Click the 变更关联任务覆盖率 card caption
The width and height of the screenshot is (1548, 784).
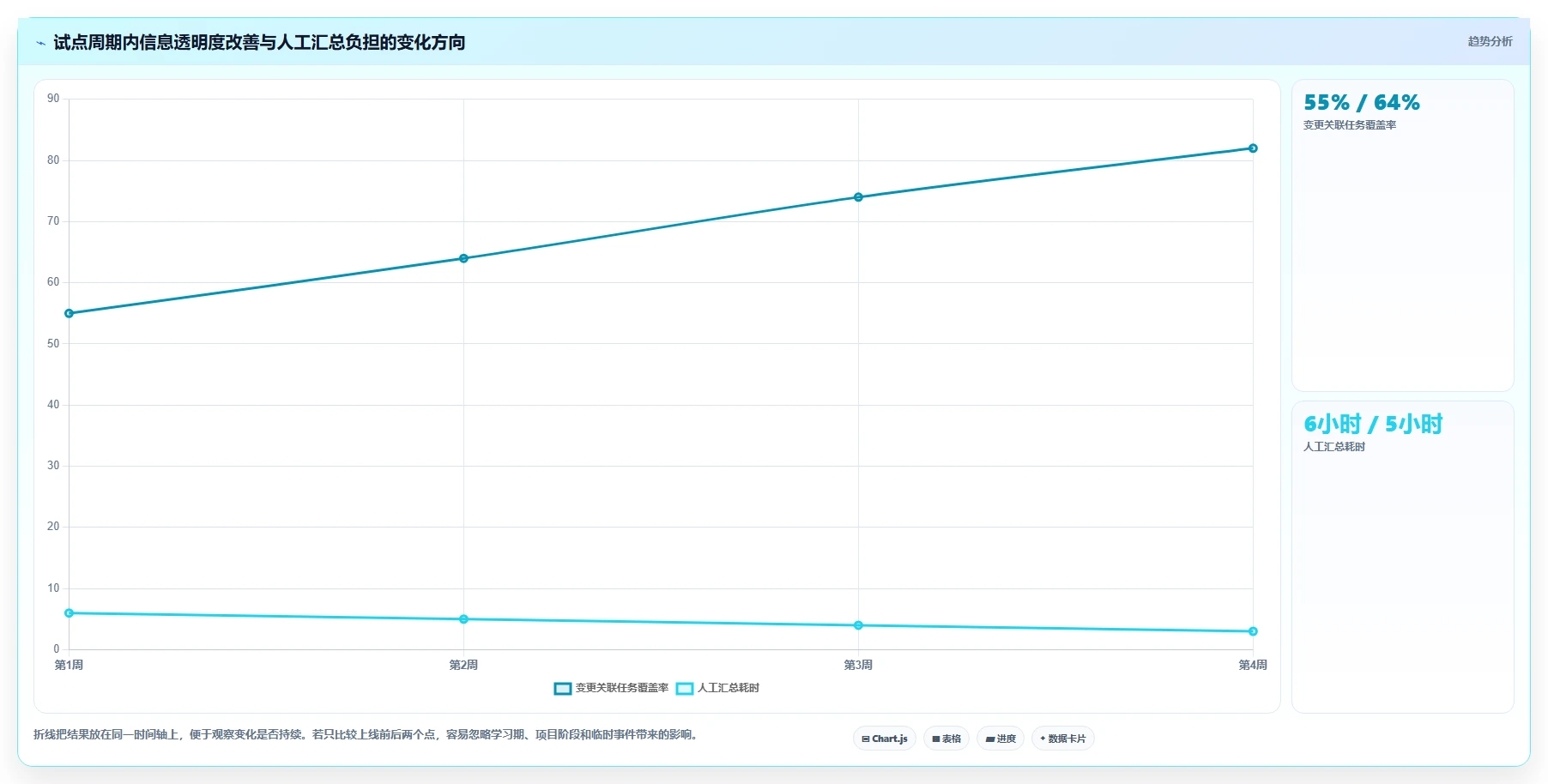pyautogui.click(x=1350, y=125)
